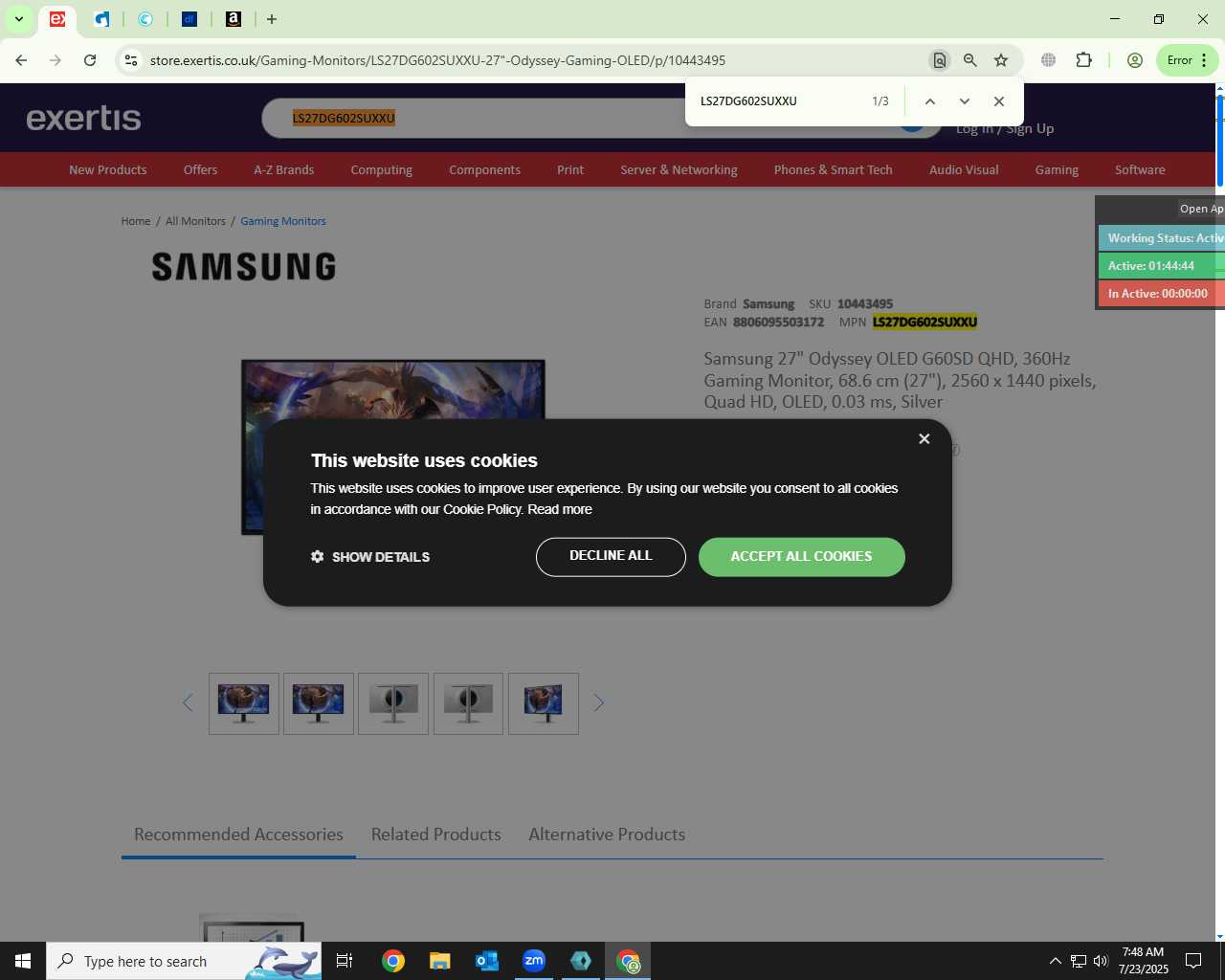The image size is (1225, 980).
Task: Click the next thumbnails arrow
Action: [598, 703]
